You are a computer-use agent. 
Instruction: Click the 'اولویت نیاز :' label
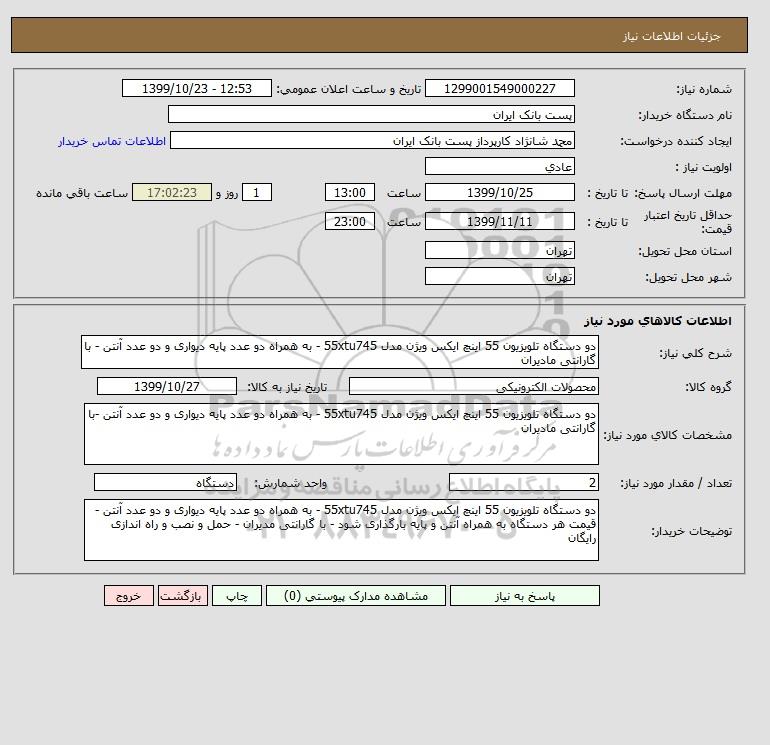click(x=703, y=167)
